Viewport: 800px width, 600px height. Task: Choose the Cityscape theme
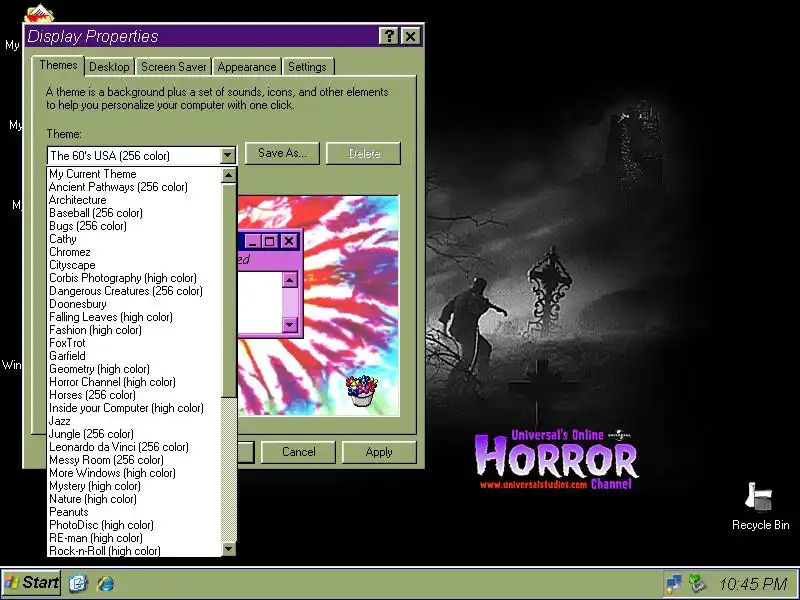click(x=134, y=265)
